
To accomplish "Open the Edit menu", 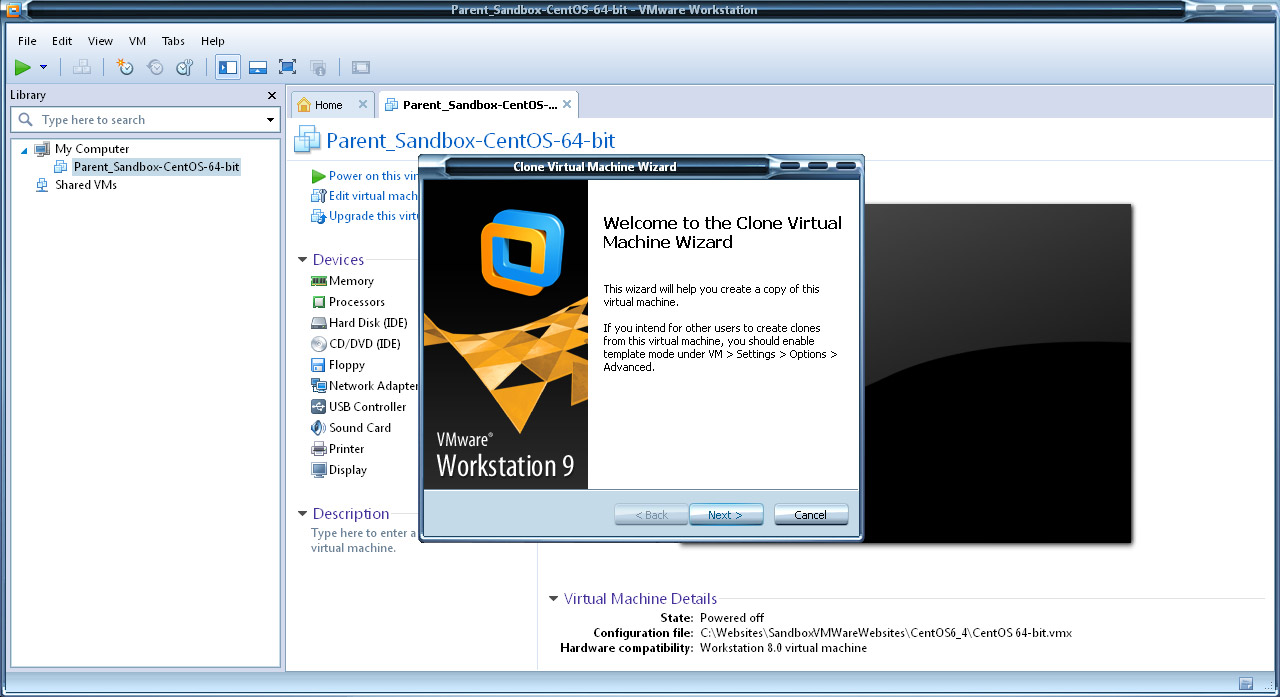I will pos(62,41).
